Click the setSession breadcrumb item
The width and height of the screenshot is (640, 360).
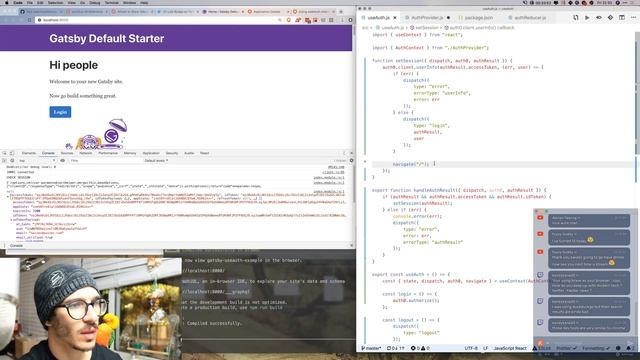tap(424, 28)
